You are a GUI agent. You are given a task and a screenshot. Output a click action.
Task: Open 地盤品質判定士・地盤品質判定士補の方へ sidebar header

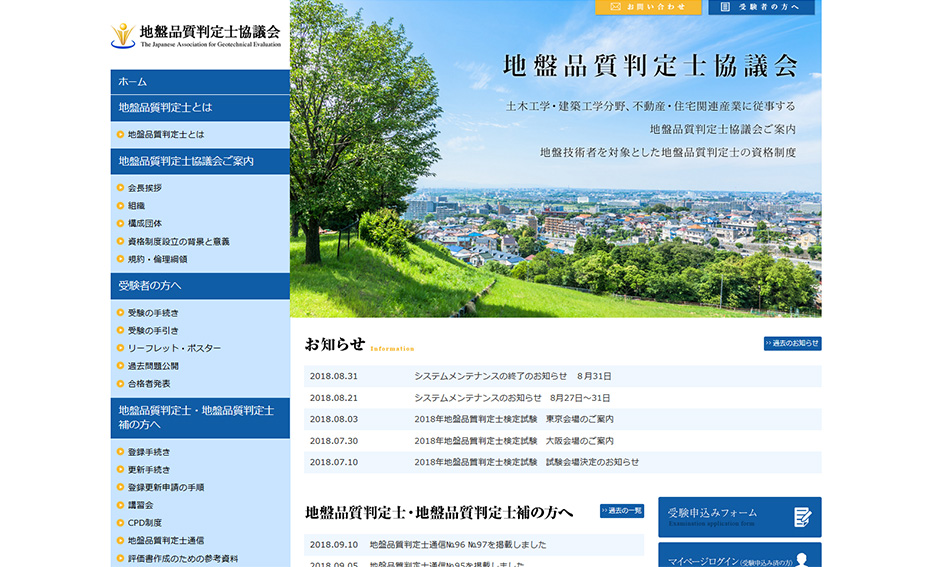(200, 418)
